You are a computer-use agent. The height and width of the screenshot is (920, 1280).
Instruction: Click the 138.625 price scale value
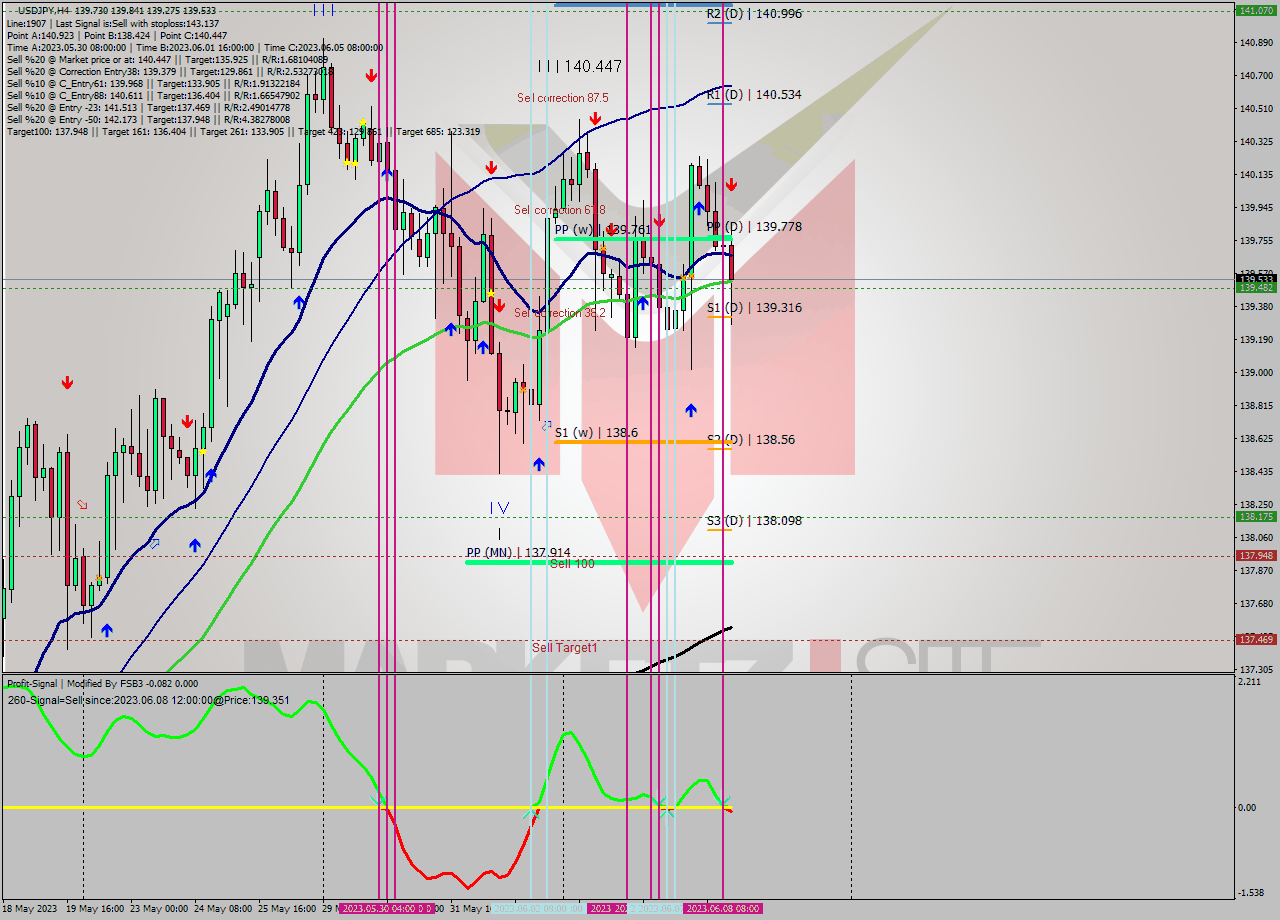[1255, 439]
